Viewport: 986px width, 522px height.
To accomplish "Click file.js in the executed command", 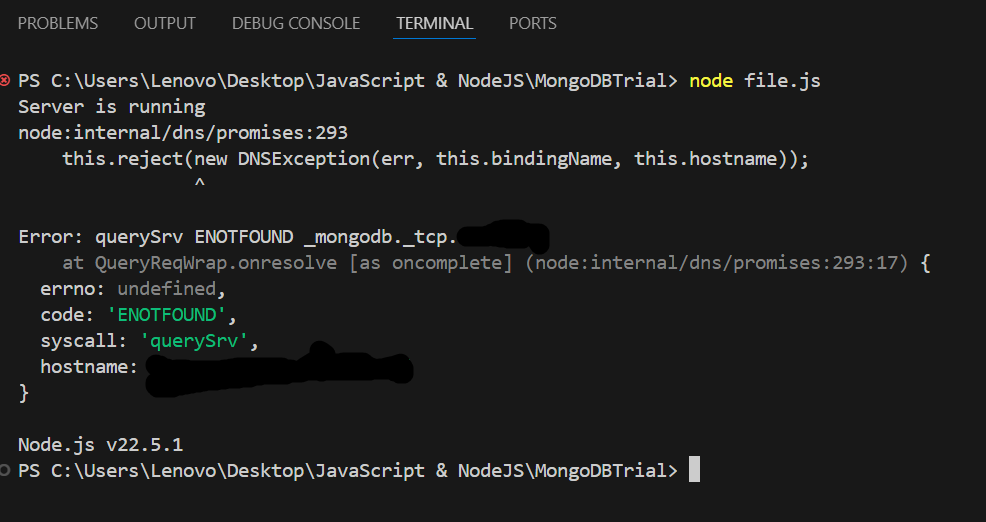I will (x=782, y=80).
